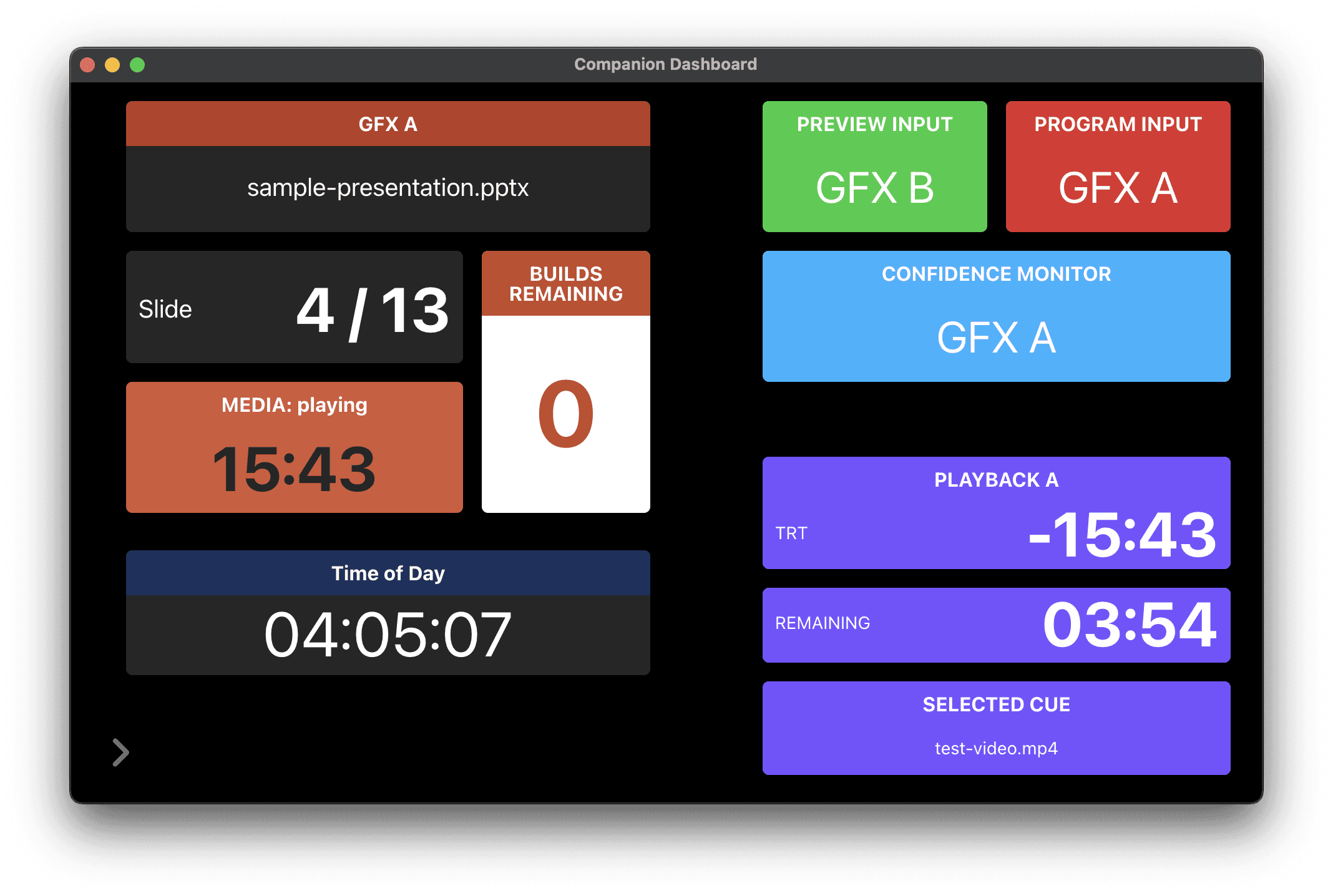
Task: Click the Playback A TRT timer
Action: pyautogui.click(x=1121, y=535)
